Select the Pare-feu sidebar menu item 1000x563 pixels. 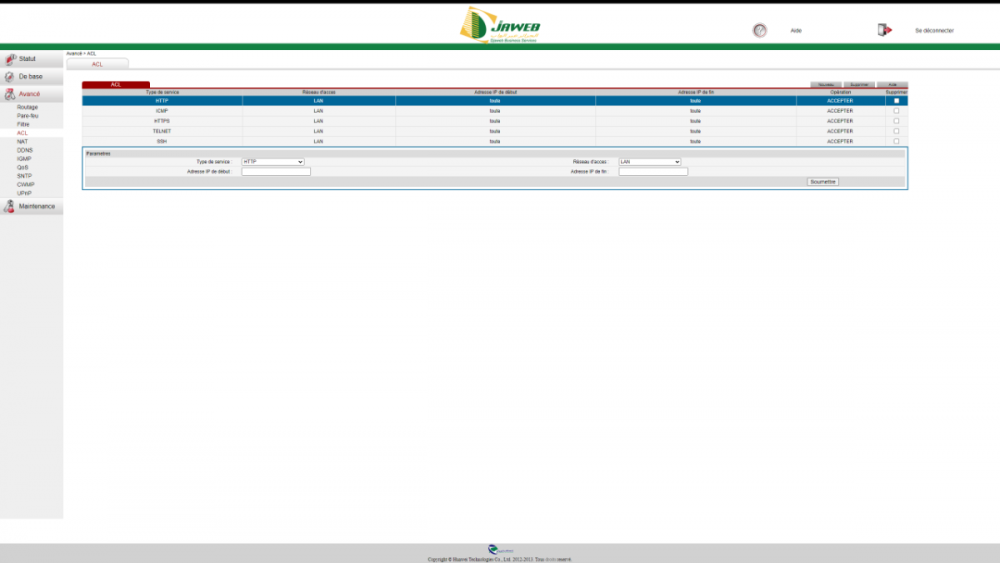pos(27,115)
